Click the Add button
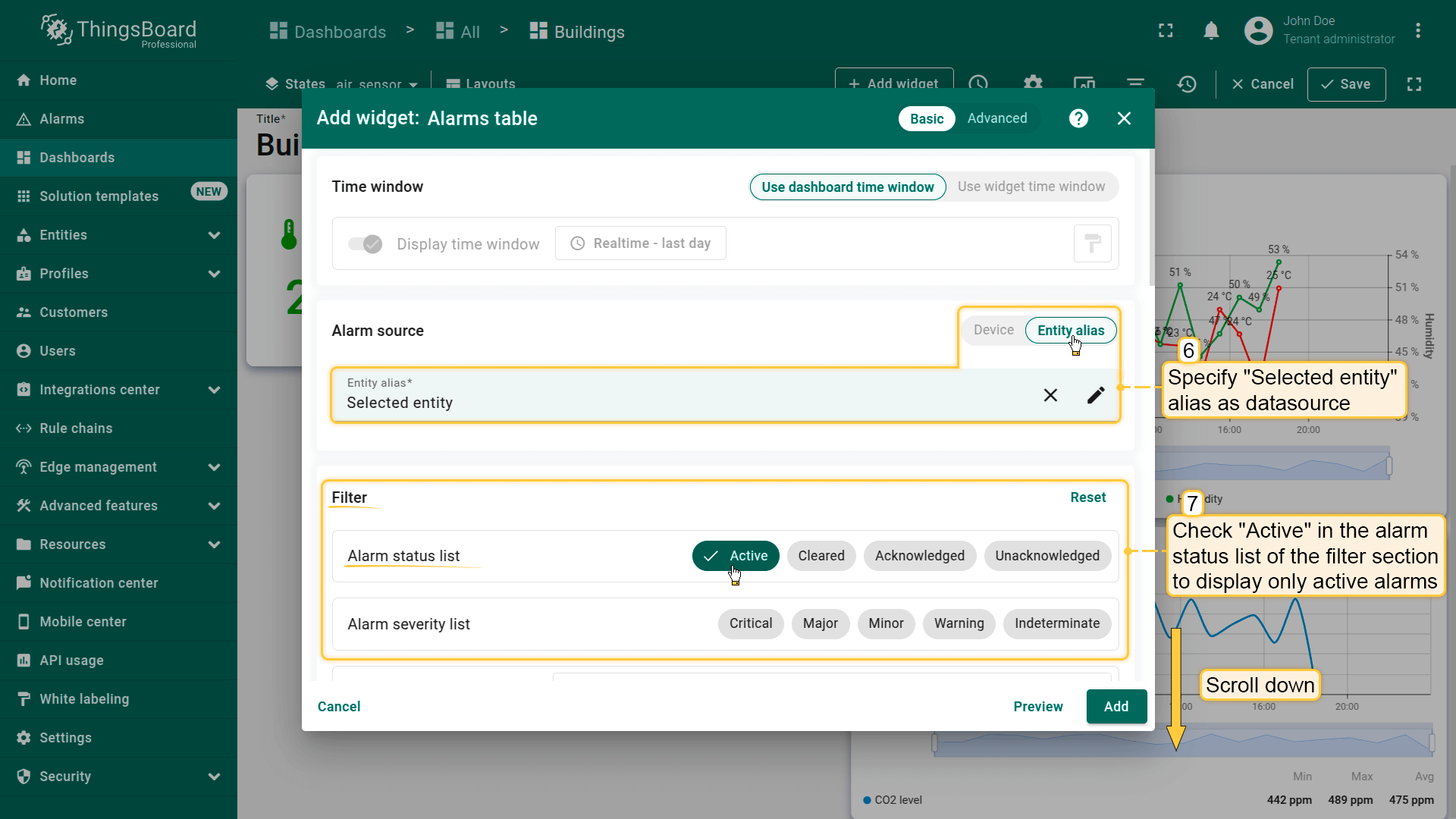Screen dimensions: 1456x819 1116,706
